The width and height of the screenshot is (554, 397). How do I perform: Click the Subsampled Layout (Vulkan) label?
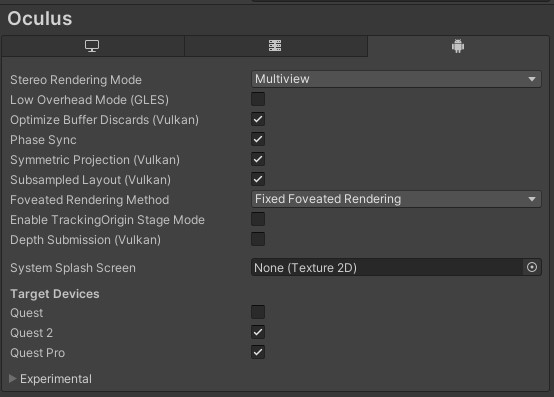click(x=90, y=180)
